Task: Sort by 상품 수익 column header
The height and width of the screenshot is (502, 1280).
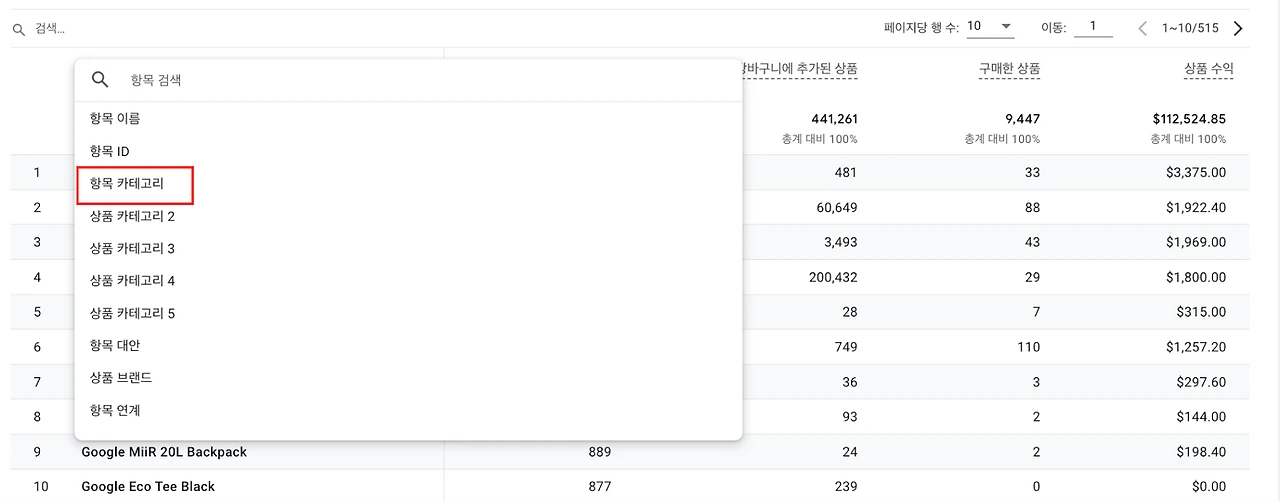Action: pos(1209,69)
